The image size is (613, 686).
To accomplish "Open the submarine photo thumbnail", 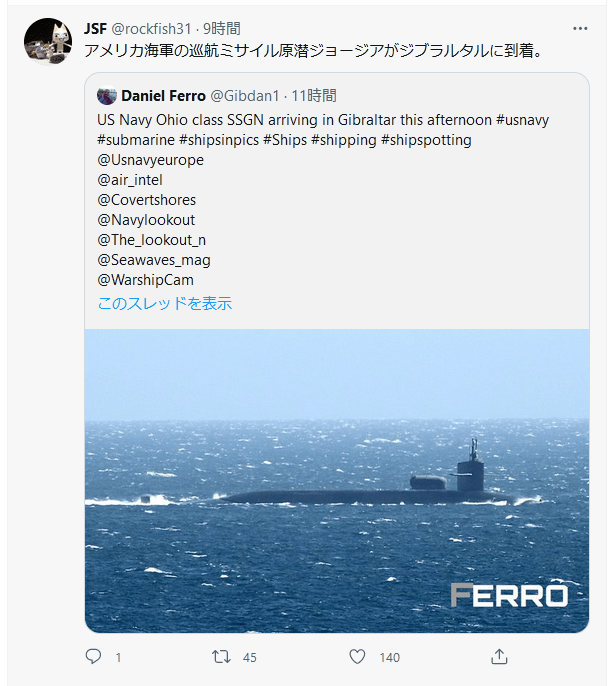I will (x=336, y=480).
